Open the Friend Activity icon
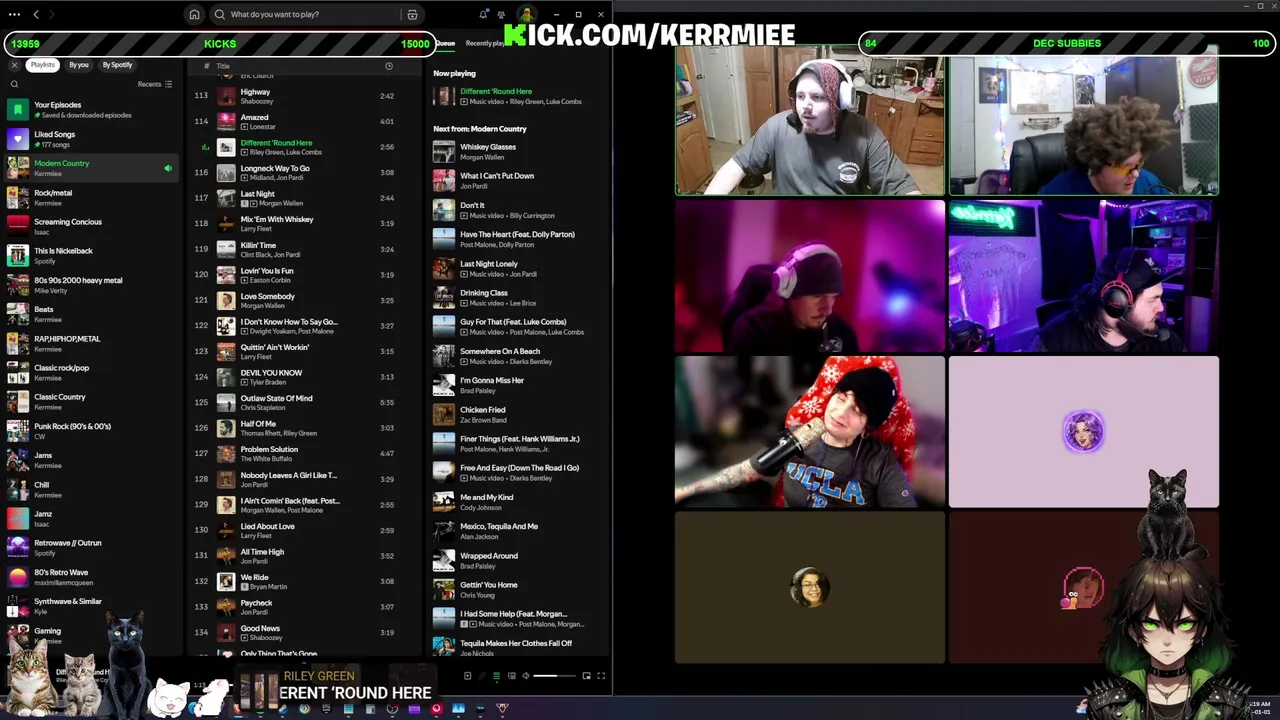Viewport: 1280px width, 720px height. pyautogui.click(x=503, y=14)
